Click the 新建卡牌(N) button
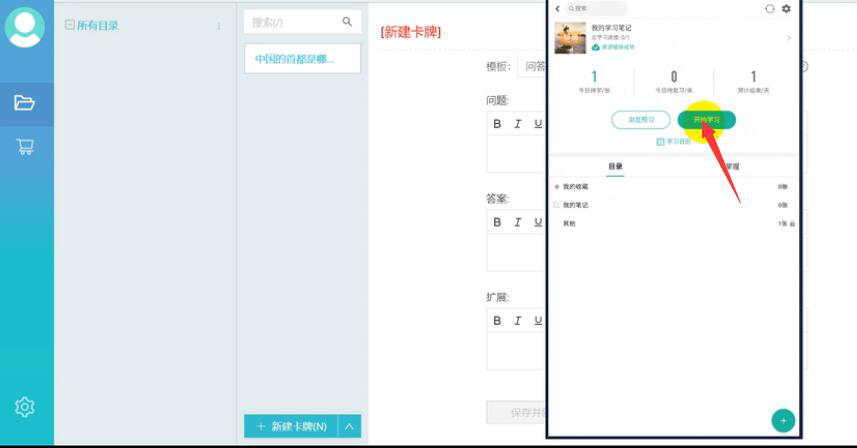The width and height of the screenshot is (857, 448). (291, 426)
